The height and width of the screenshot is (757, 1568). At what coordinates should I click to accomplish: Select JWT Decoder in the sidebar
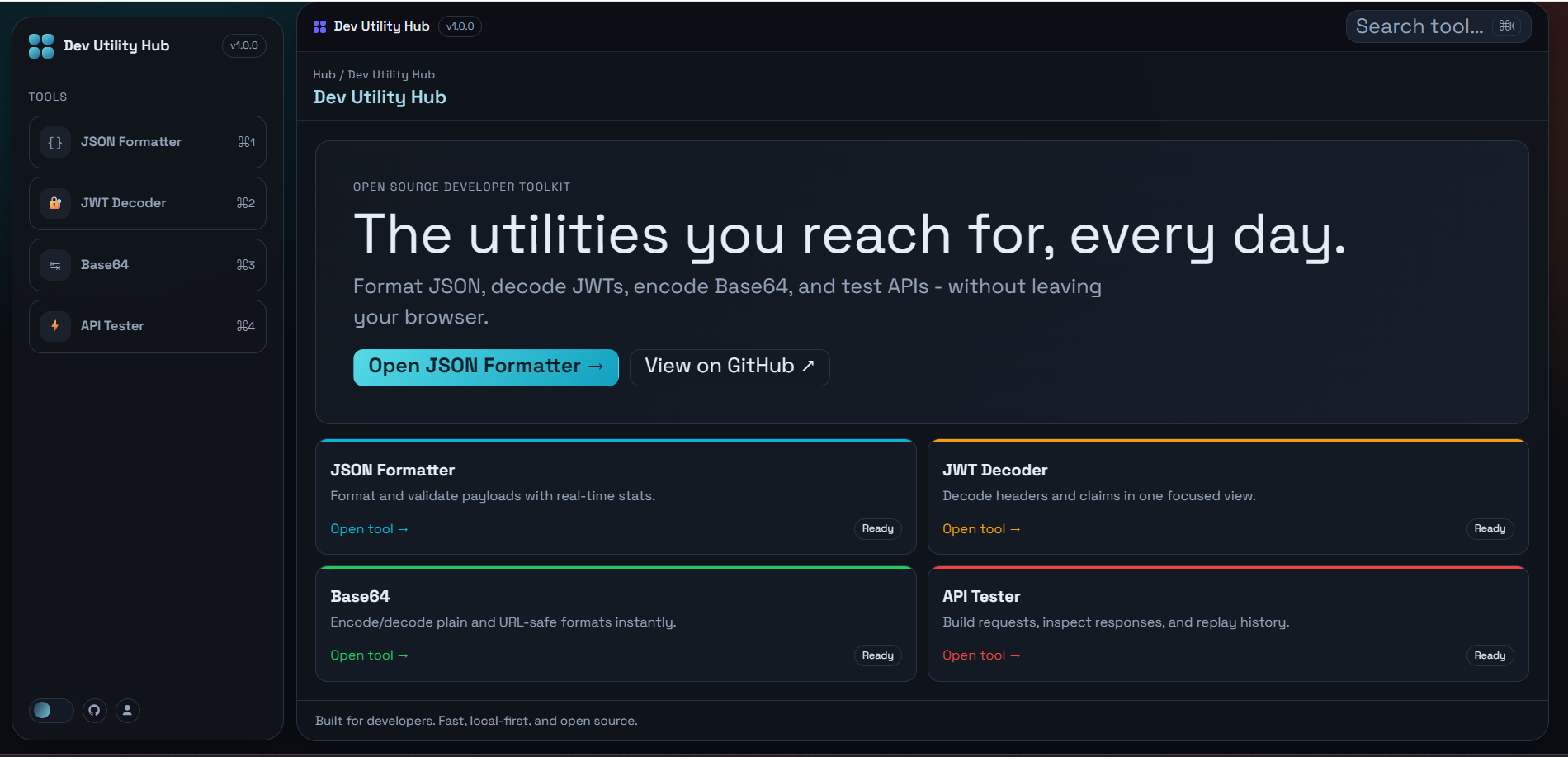pos(148,203)
